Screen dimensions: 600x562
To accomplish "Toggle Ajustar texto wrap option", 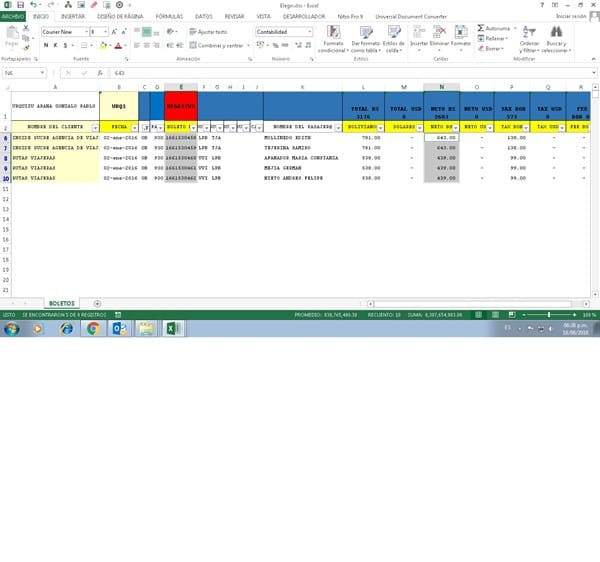I will click(x=208, y=32).
